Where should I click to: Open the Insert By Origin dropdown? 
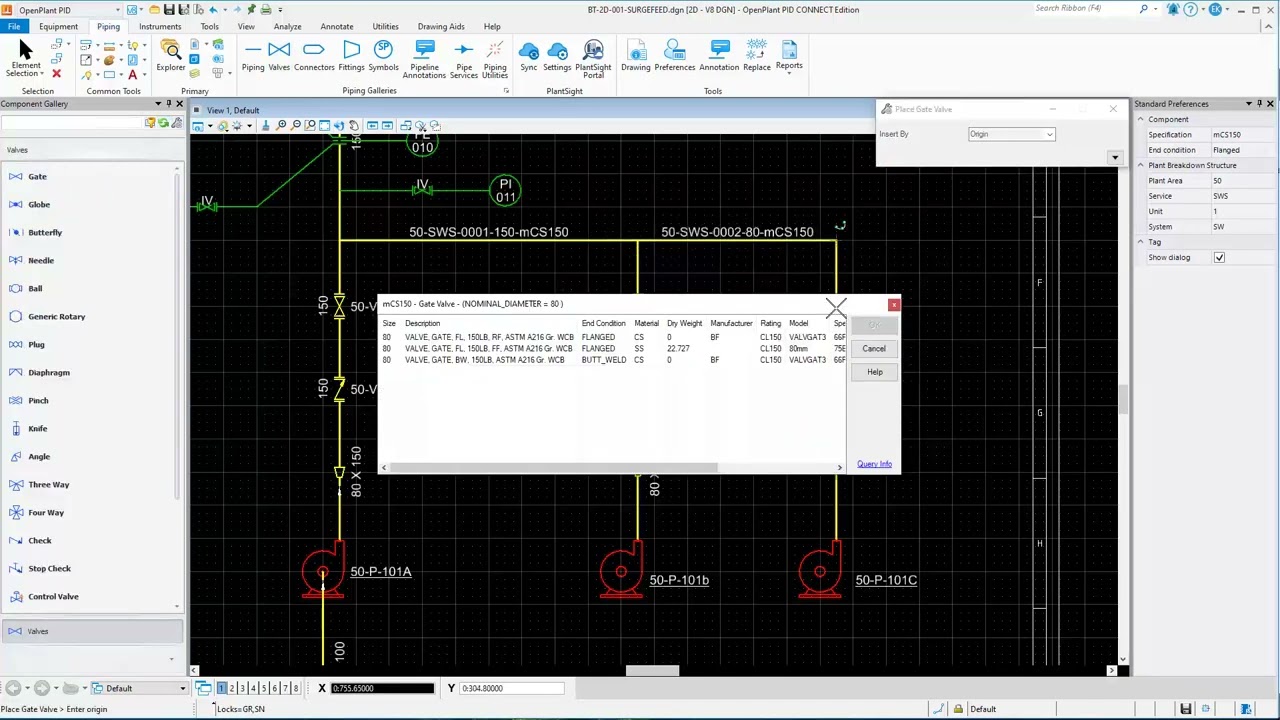click(1011, 134)
